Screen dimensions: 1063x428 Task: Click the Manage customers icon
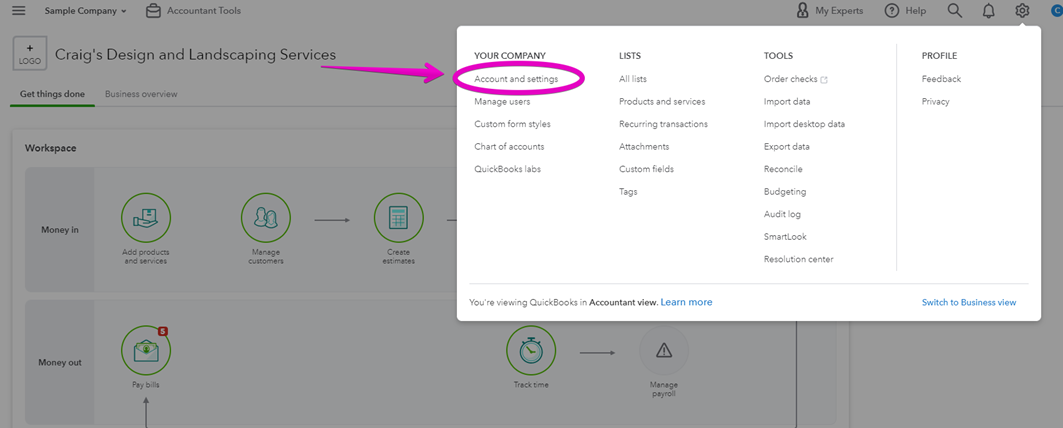tap(266, 218)
